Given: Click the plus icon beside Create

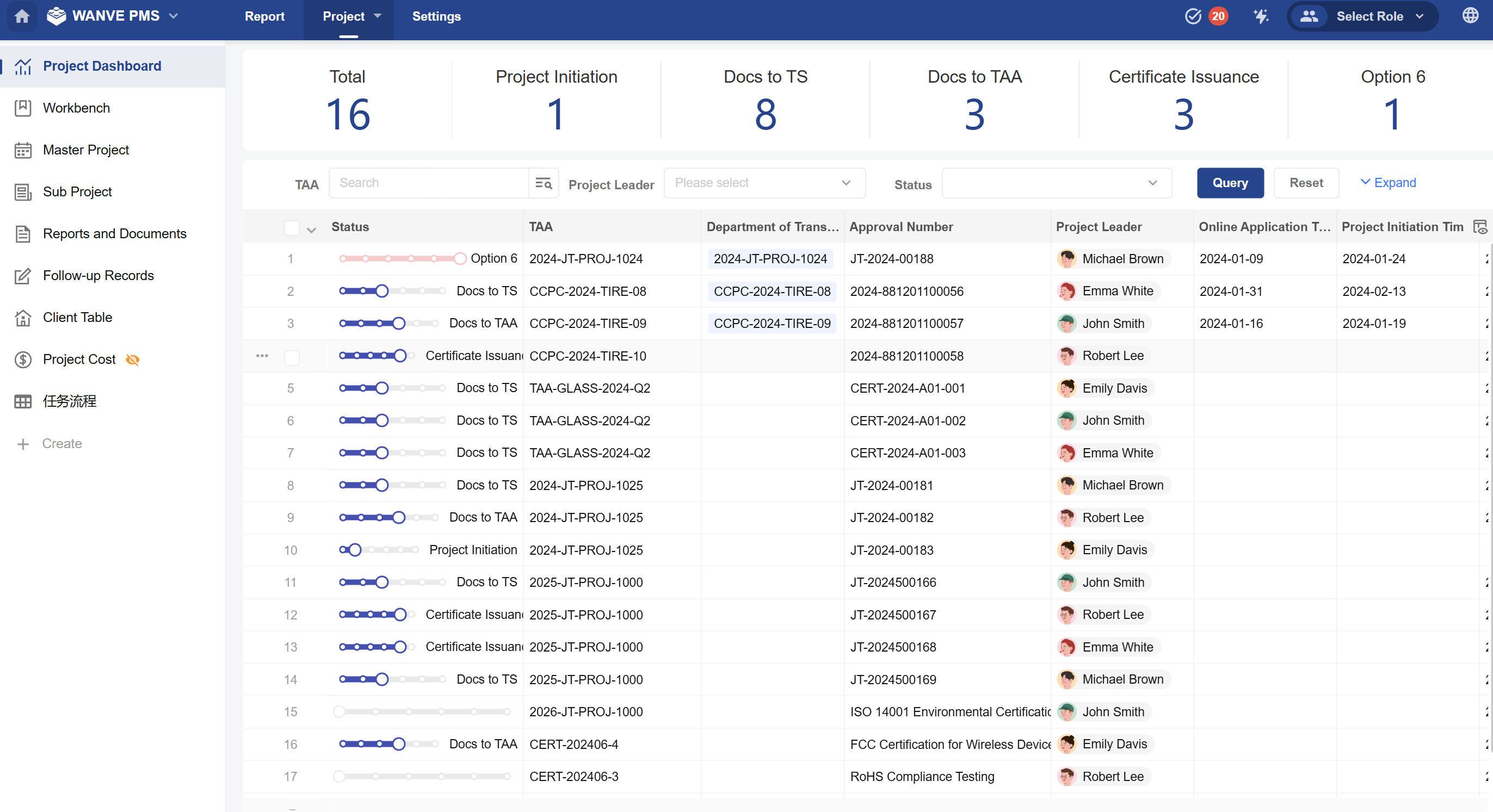Looking at the screenshot, I should tap(23, 444).
